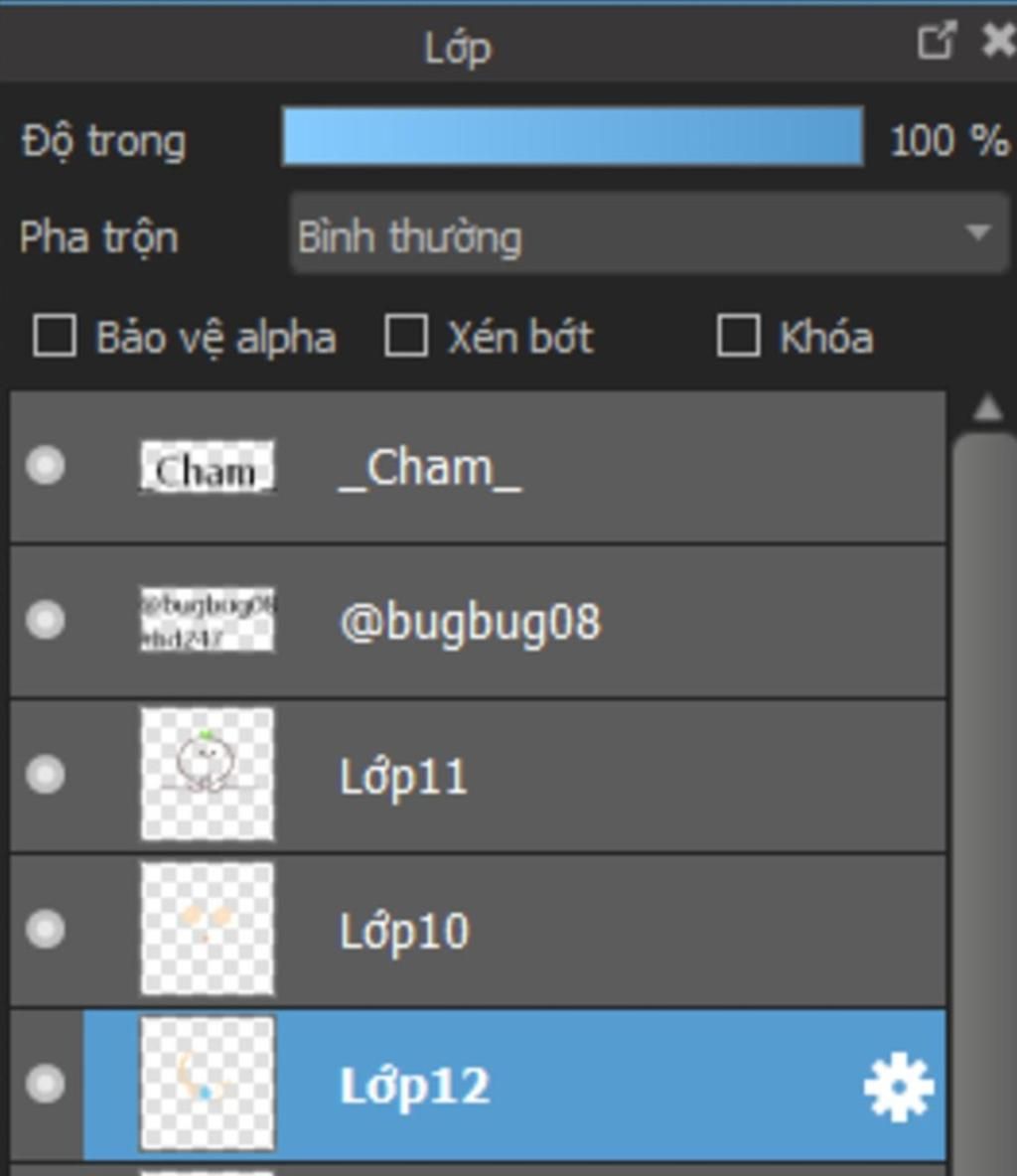Adjust the Độ trong opacity slider
The image size is (1017, 1176).
click(572, 136)
